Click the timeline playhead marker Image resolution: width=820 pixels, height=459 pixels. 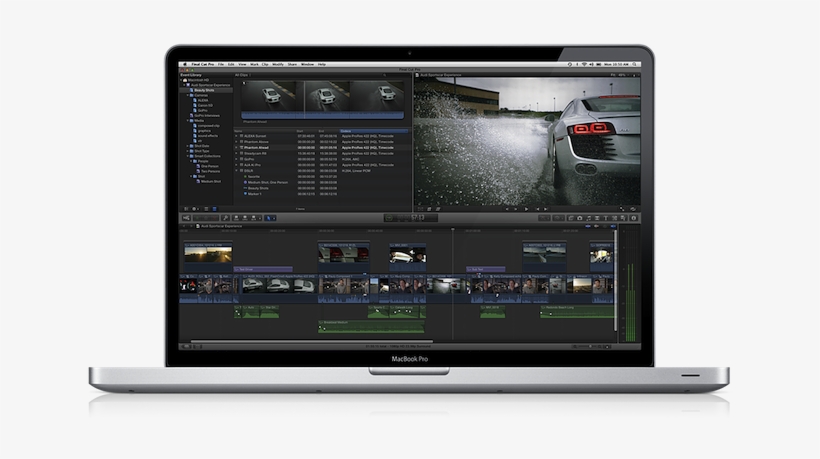pos(452,230)
